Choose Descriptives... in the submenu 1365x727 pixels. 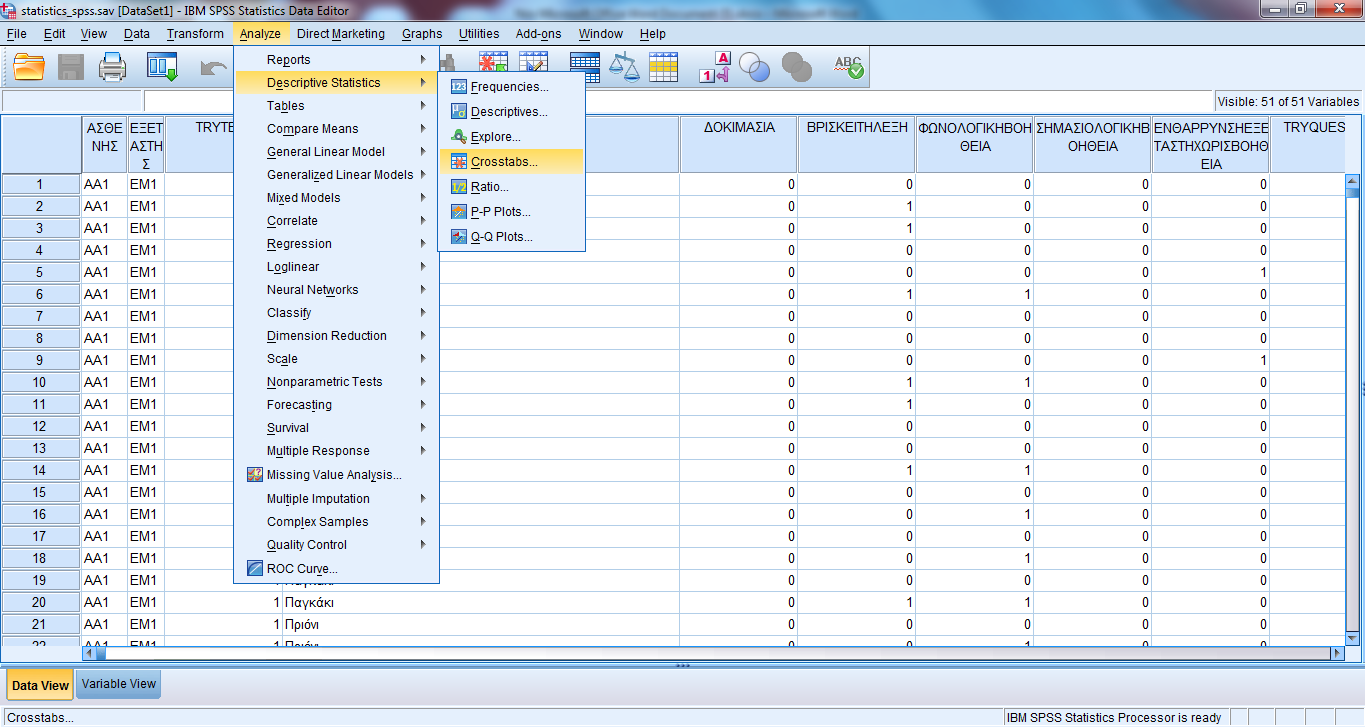point(511,112)
